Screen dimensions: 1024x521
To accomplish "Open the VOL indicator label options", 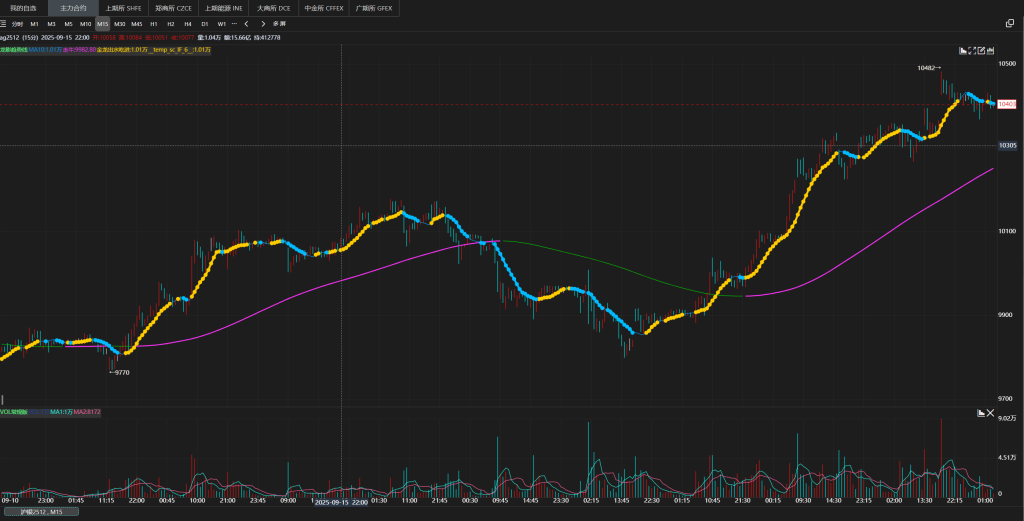I will click(14, 412).
